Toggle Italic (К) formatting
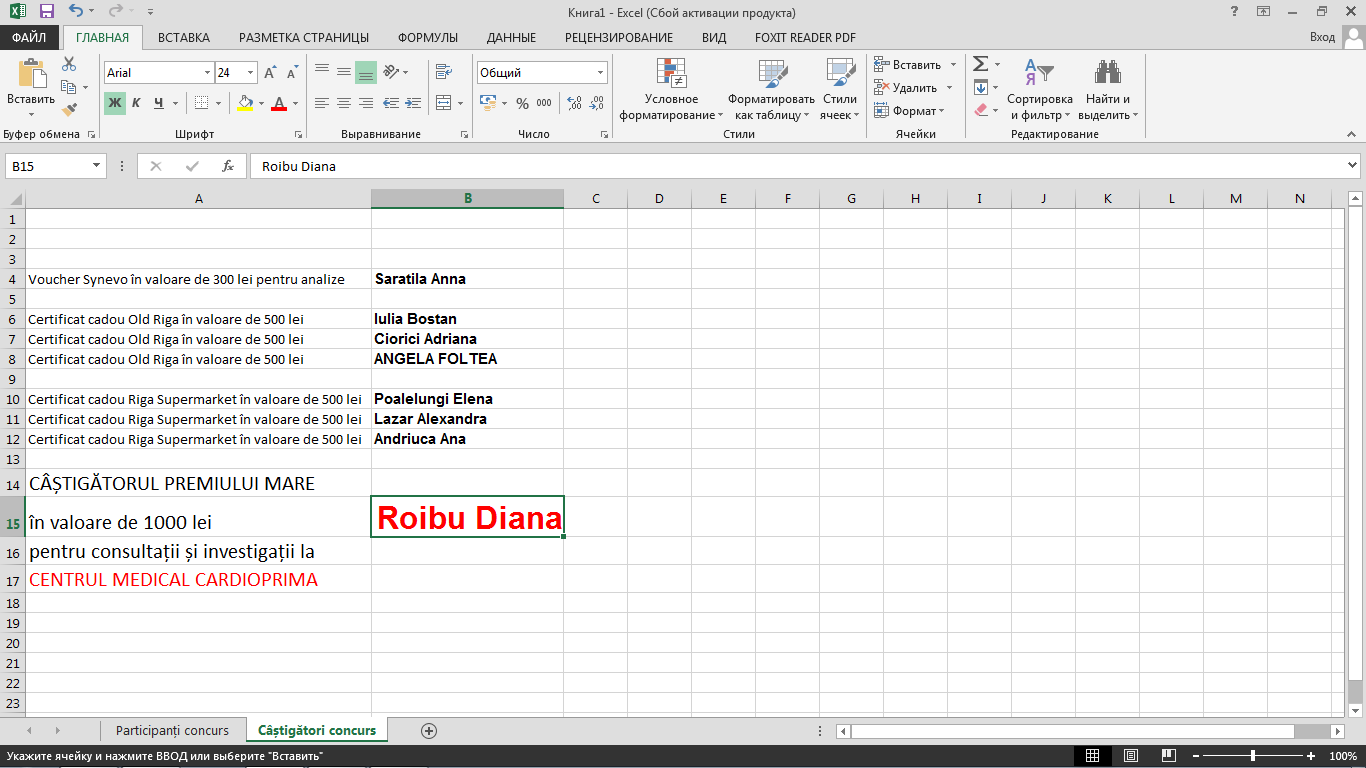 137,102
